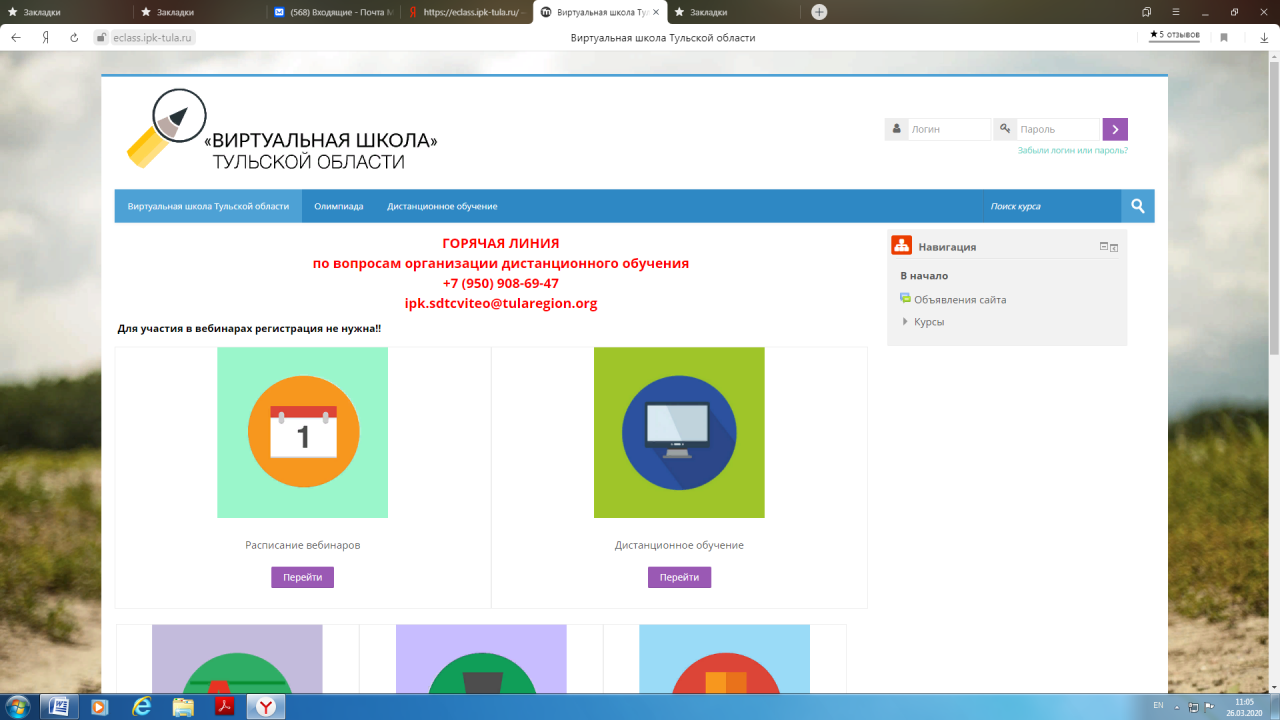
Task: Click the magnifier search course button
Action: 1137,206
